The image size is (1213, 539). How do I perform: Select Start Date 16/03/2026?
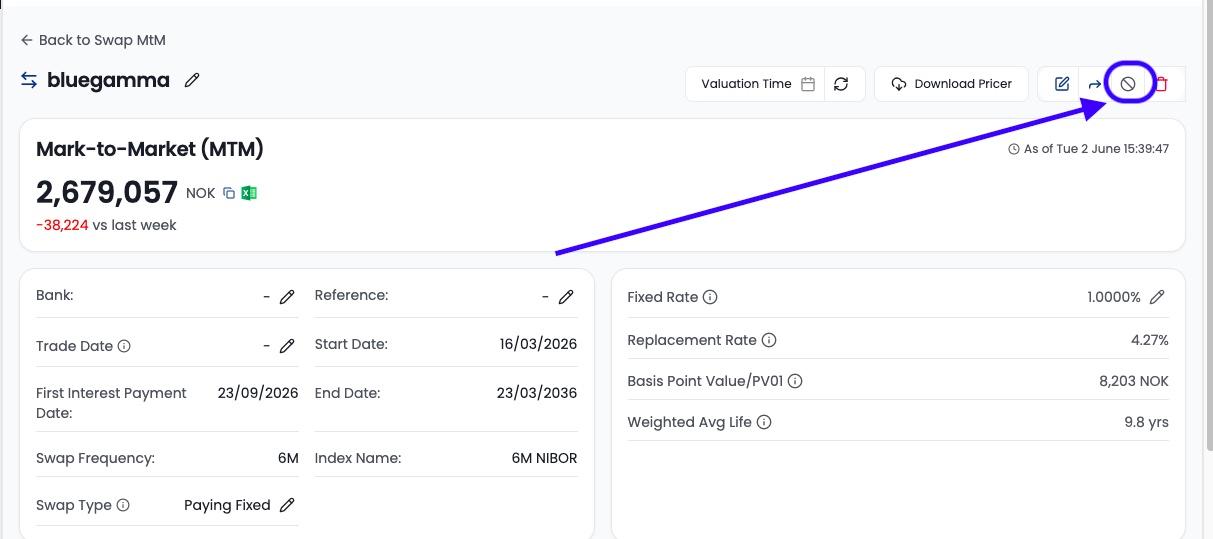pos(538,344)
